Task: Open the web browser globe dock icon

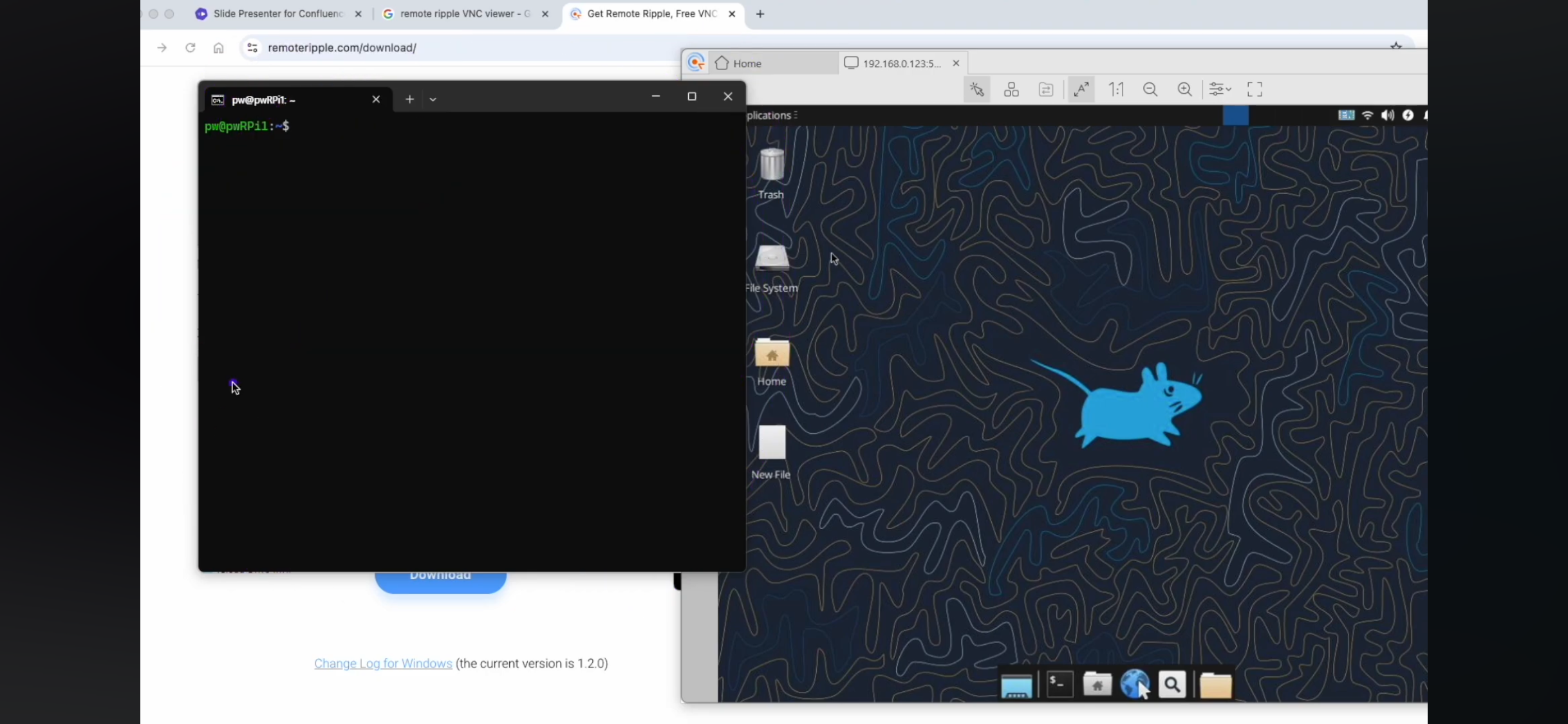Action: coord(1134,684)
